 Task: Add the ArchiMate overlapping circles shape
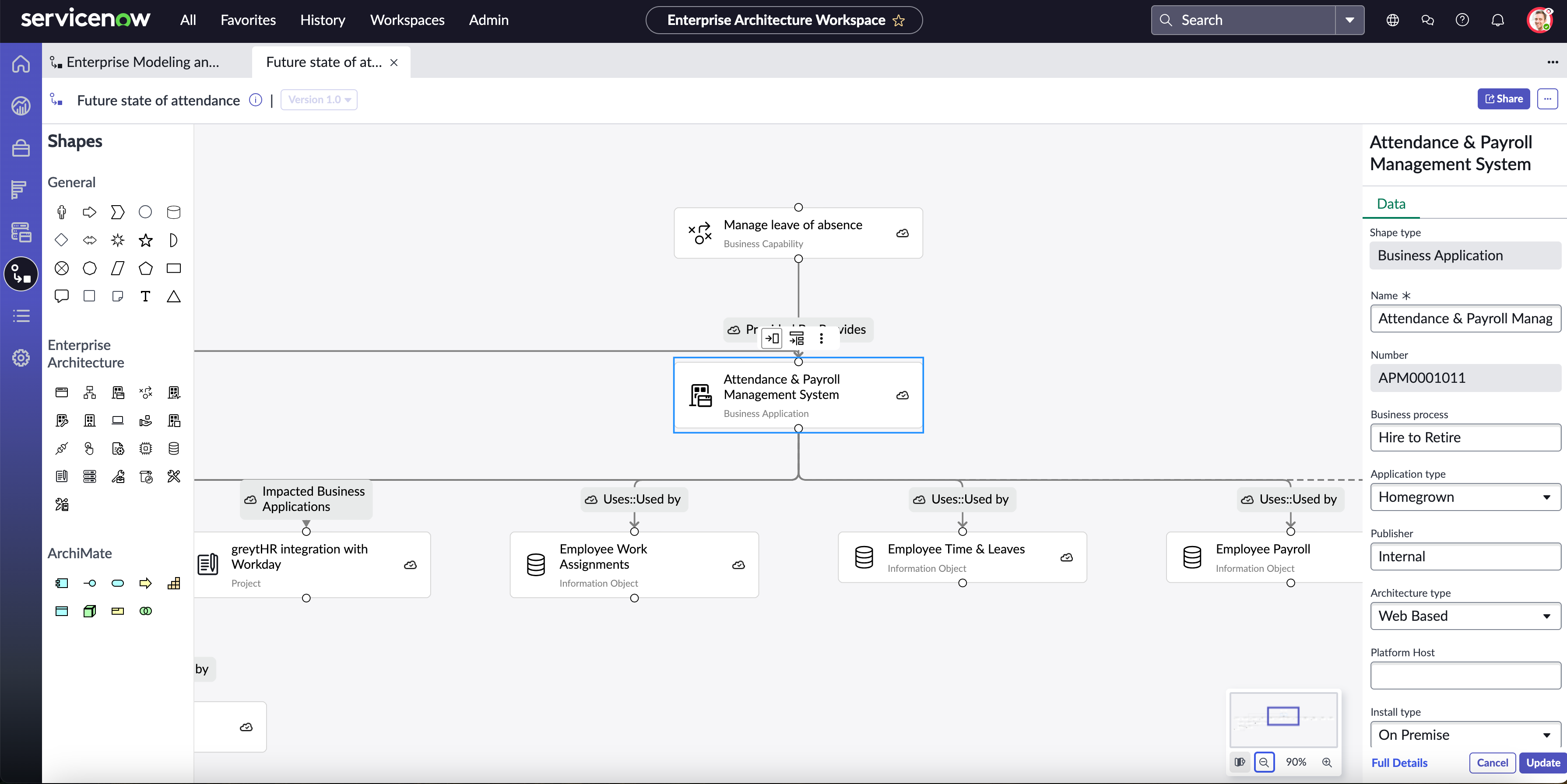(x=145, y=611)
